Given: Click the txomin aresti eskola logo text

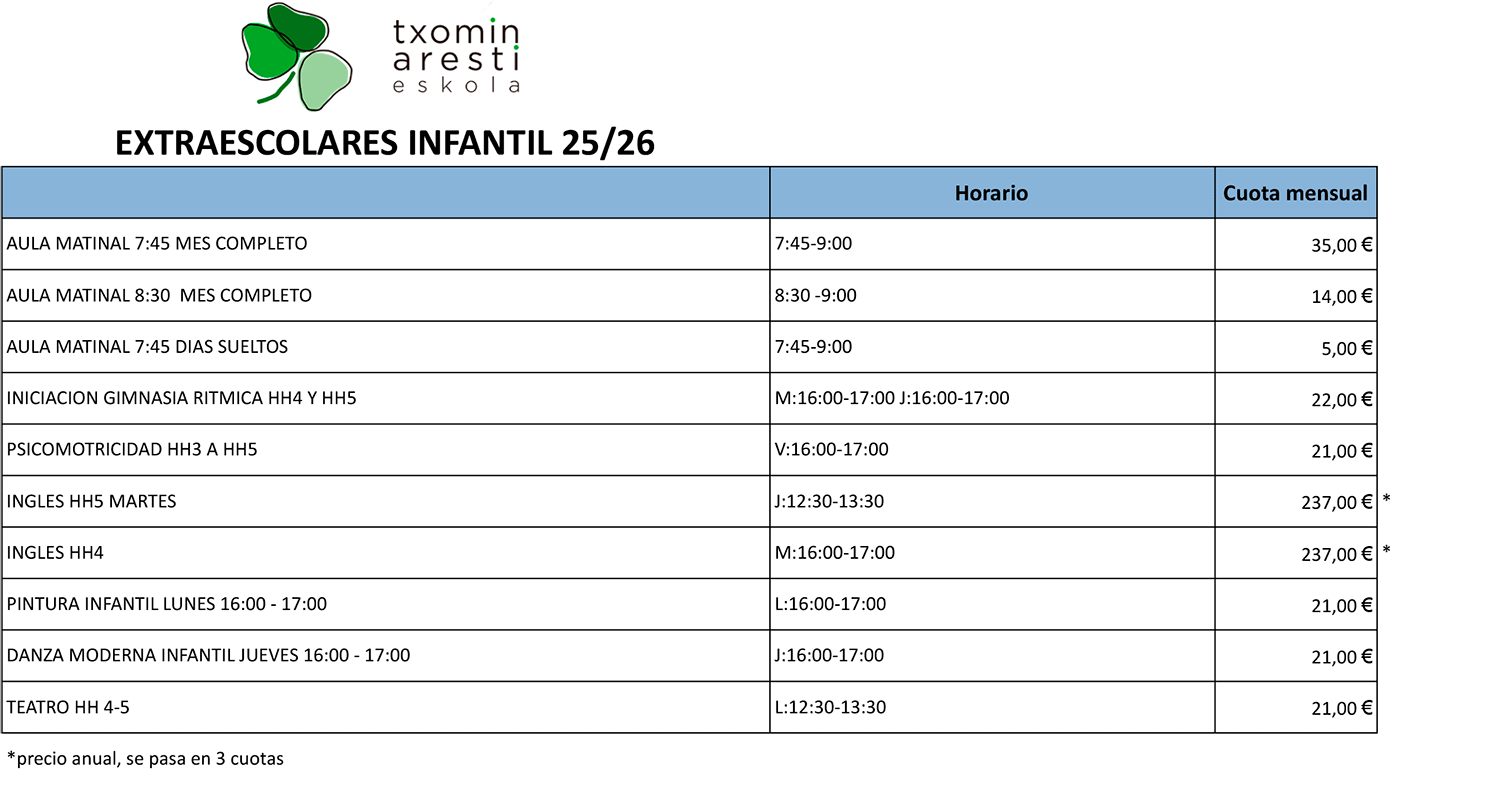Looking at the screenshot, I should (456, 56).
